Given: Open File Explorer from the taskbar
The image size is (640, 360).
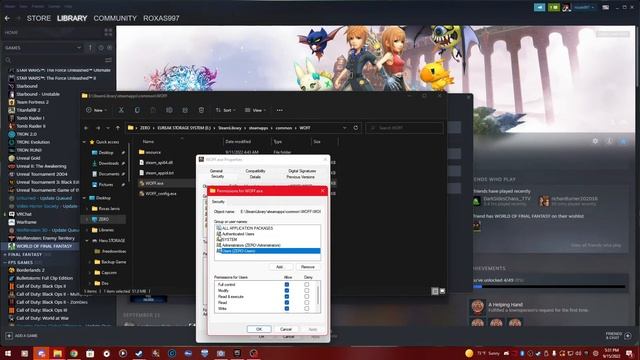Looking at the screenshot, I should (57, 353).
